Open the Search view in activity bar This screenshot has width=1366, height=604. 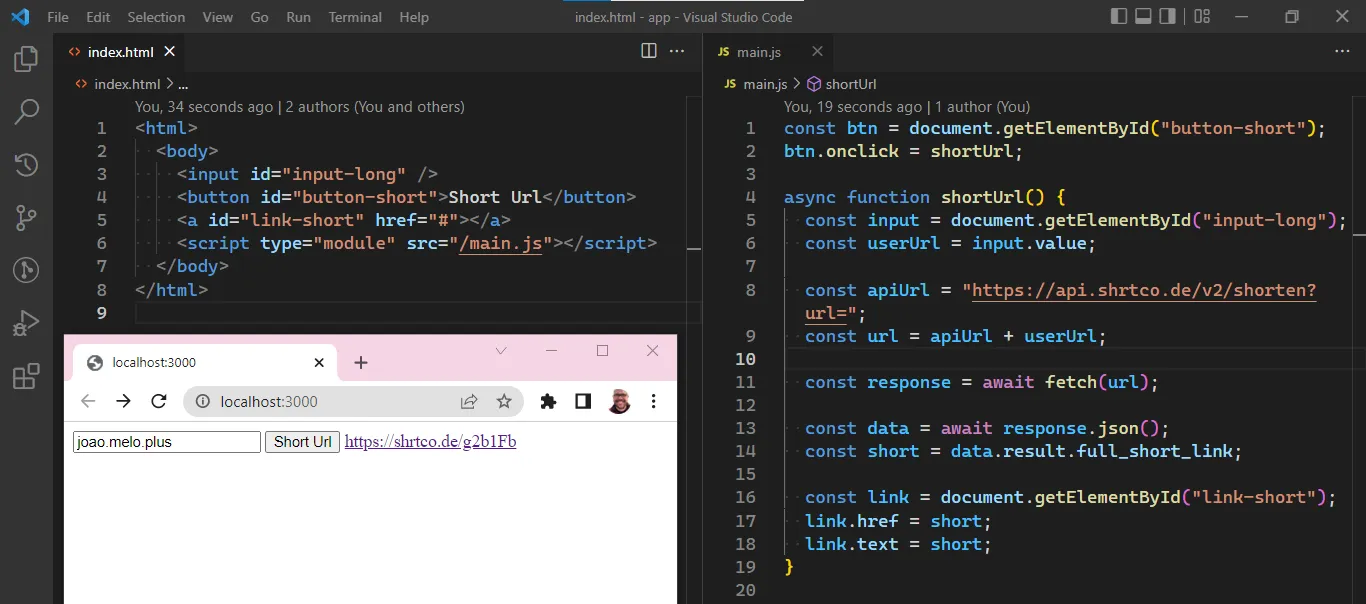pyautogui.click(x=26, y=112)
